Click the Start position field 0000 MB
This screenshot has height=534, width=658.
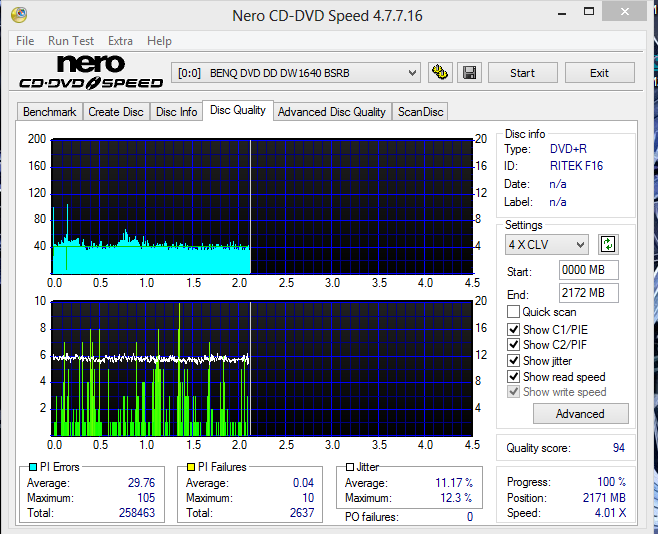coord(589,270)
